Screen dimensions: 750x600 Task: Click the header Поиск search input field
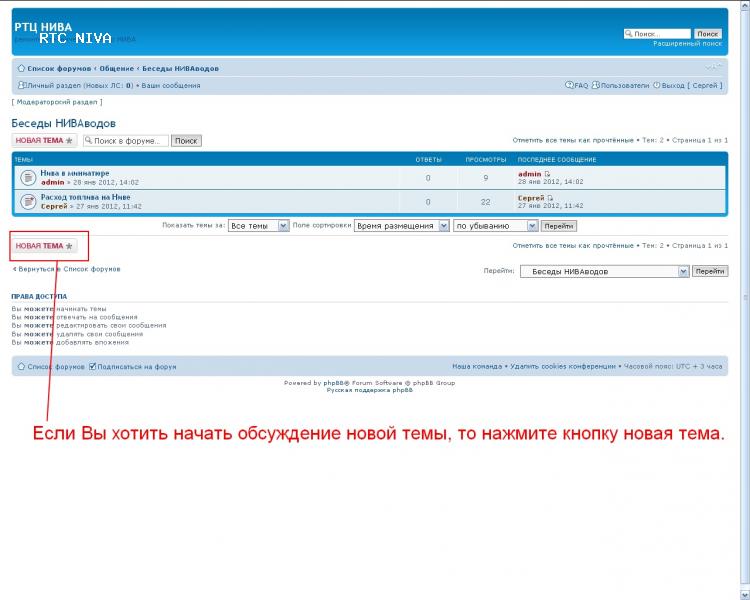pyautogui.click(x=657, y=34)
